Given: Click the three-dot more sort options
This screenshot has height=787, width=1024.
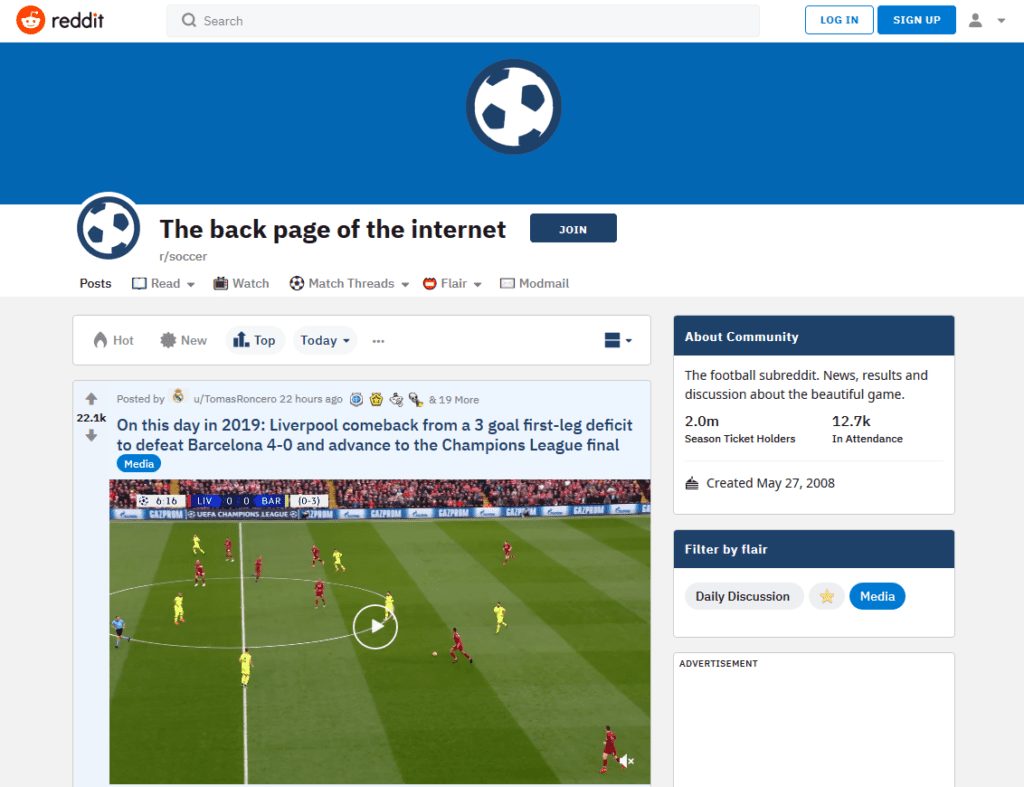Looking at the screenshot, I should click(378, 341).
